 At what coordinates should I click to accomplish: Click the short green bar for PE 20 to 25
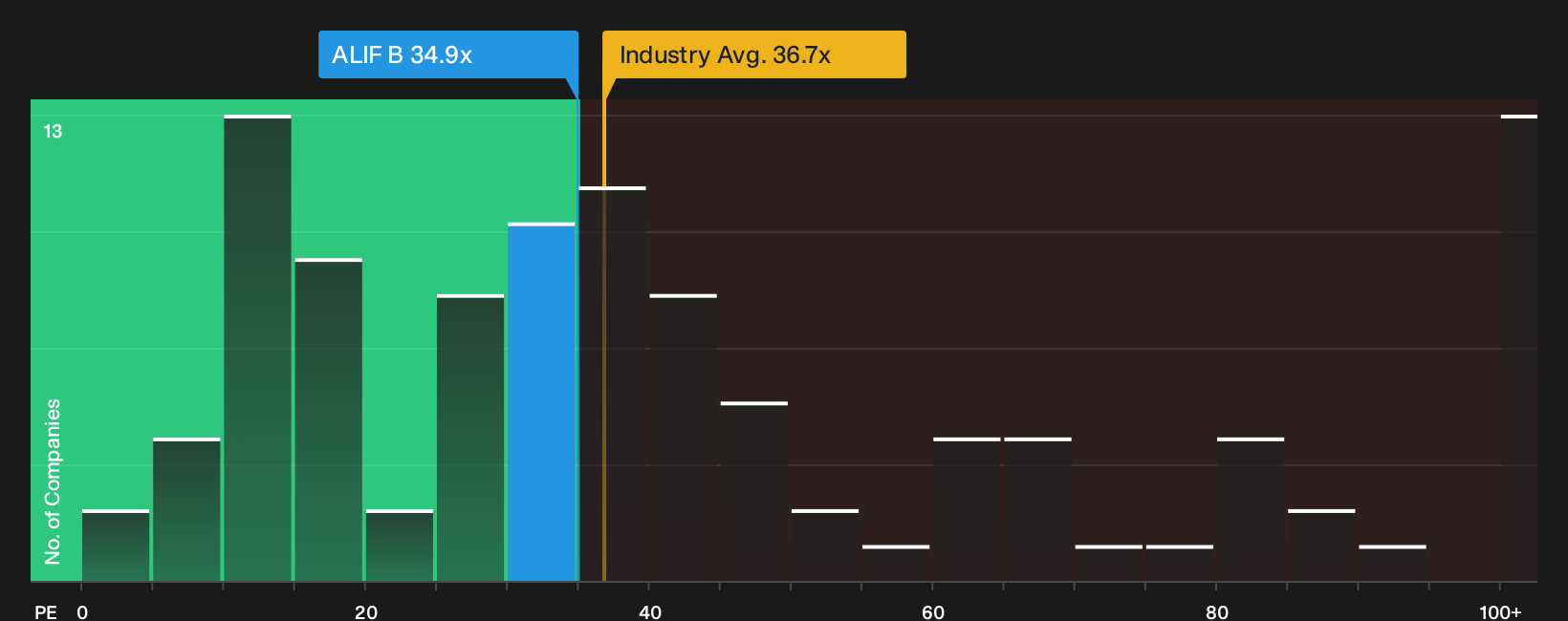pos(400,546)
